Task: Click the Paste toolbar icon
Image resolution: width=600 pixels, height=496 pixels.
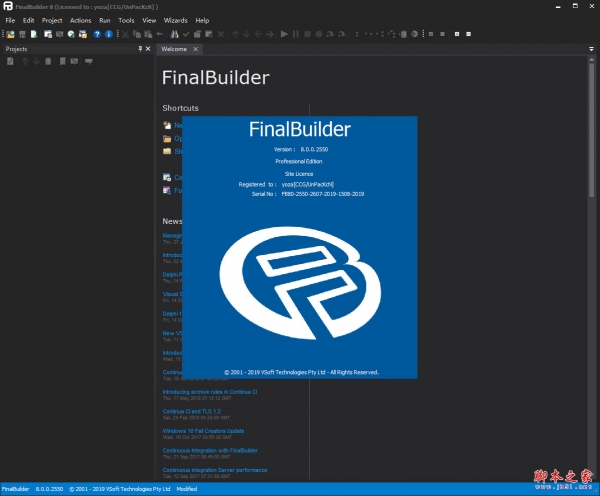Action: coord(148,34)
